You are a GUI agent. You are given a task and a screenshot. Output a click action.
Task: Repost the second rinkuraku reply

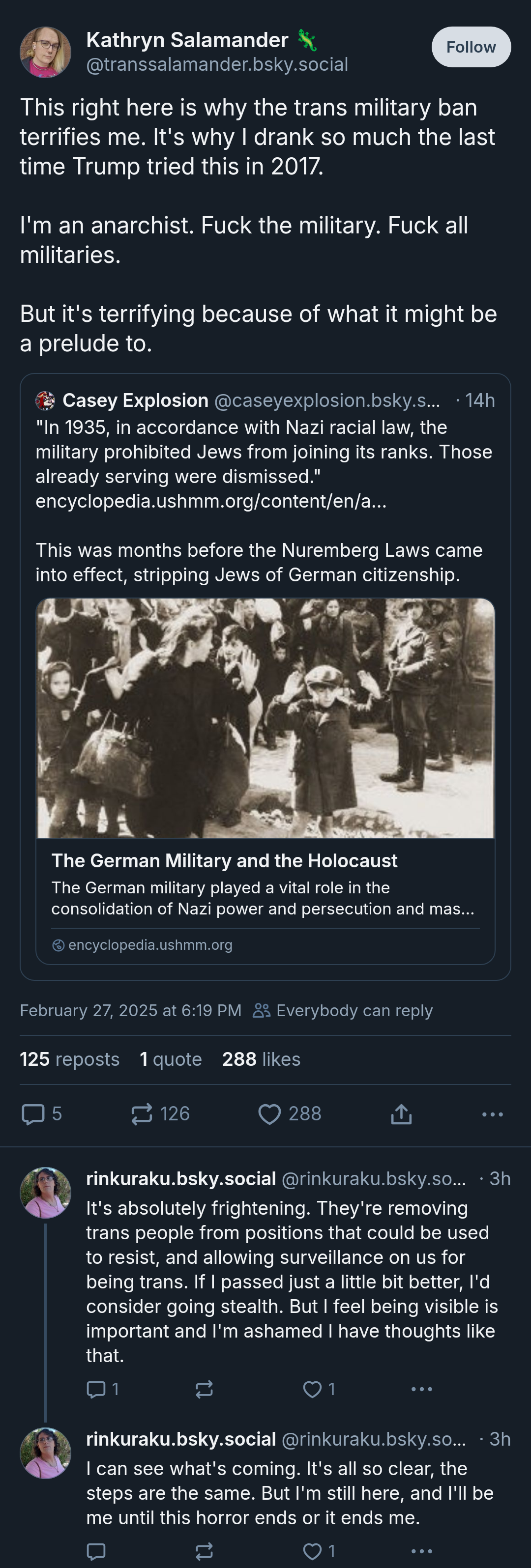pyautogui.click(x=204, y=1551)
